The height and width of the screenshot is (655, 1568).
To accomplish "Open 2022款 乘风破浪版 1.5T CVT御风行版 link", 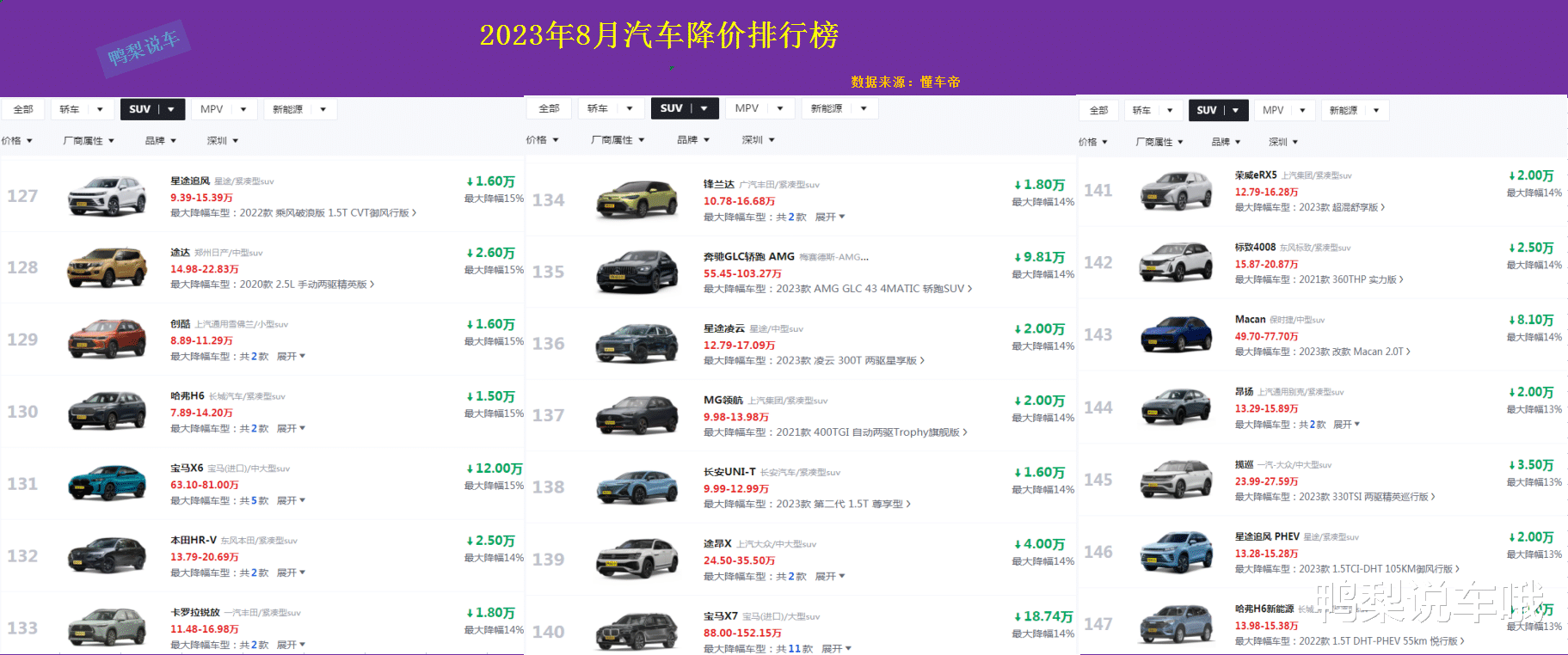I will 328,212.
